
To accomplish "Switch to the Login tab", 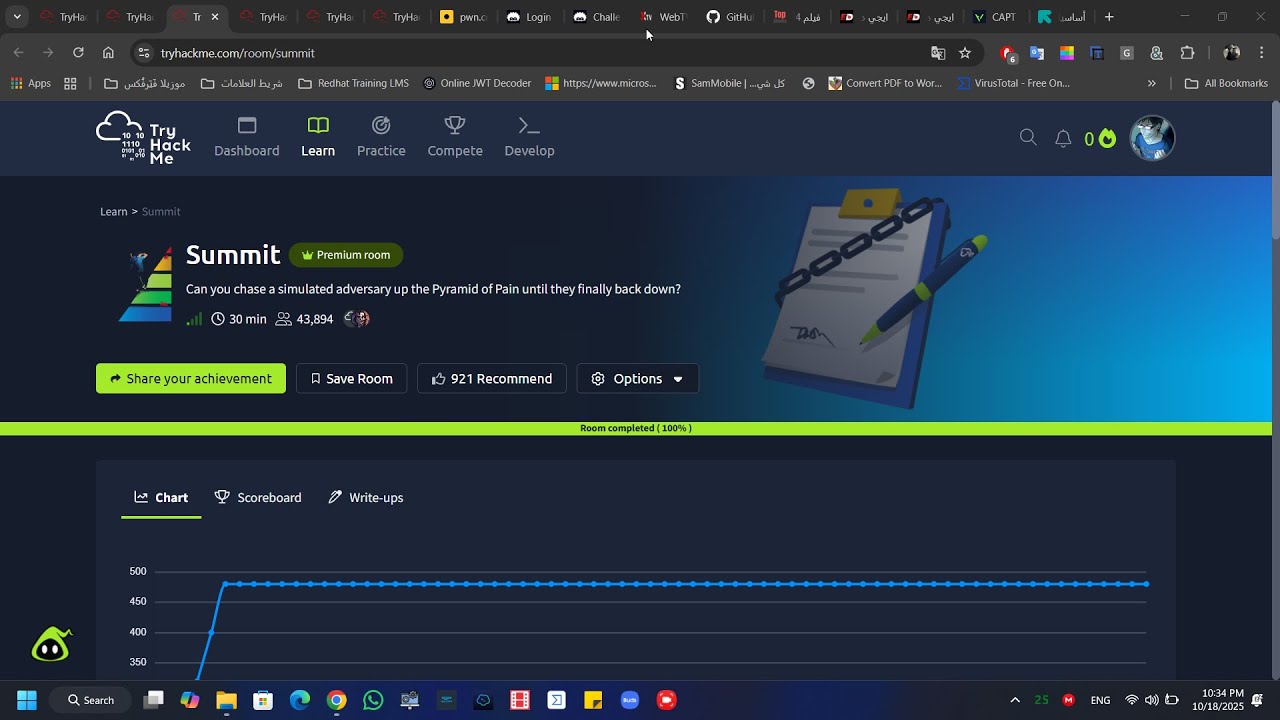I will [529, 17].
